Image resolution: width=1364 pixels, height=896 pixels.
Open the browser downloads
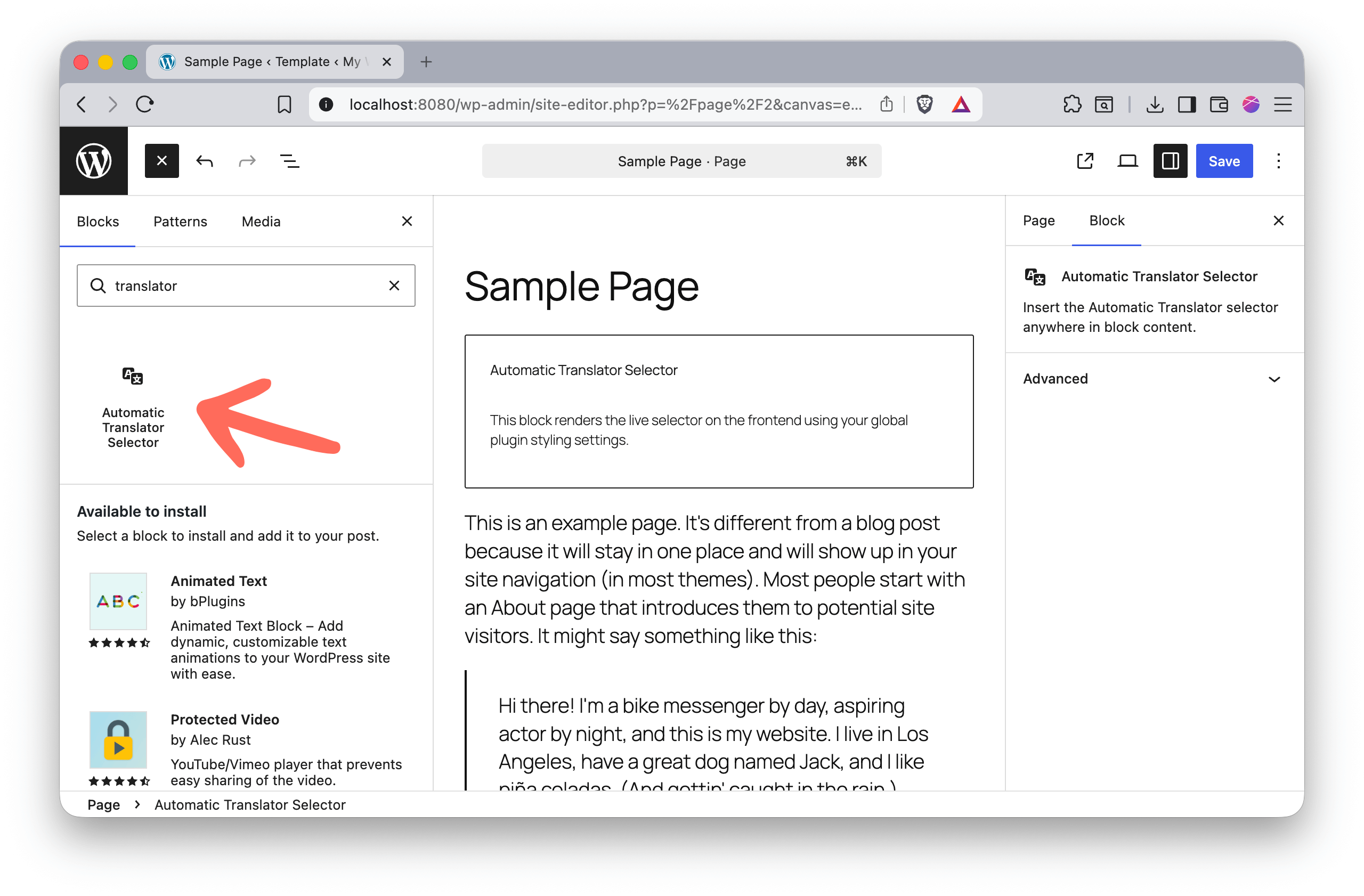pos(1154,104)
